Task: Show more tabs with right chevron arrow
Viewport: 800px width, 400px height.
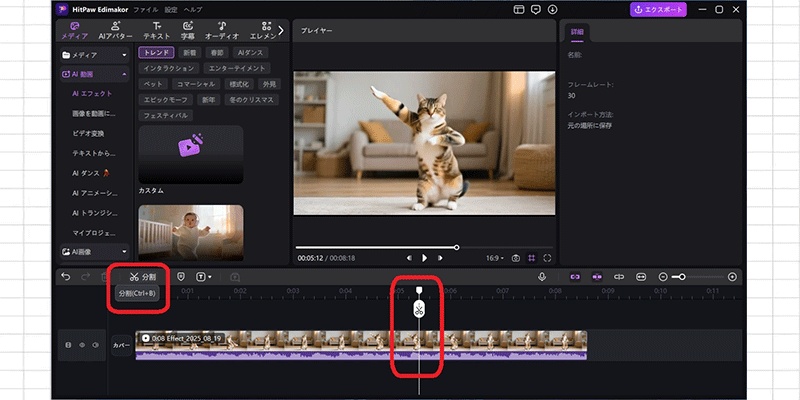Action: (x=281, y=30)
